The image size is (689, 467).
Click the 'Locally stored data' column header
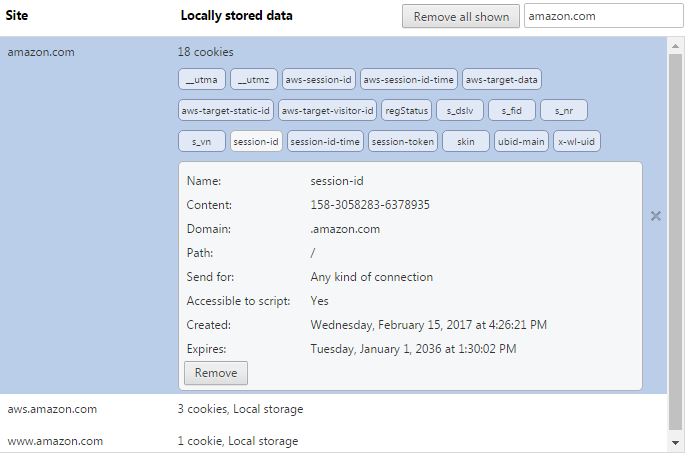(x=236, y=15)
